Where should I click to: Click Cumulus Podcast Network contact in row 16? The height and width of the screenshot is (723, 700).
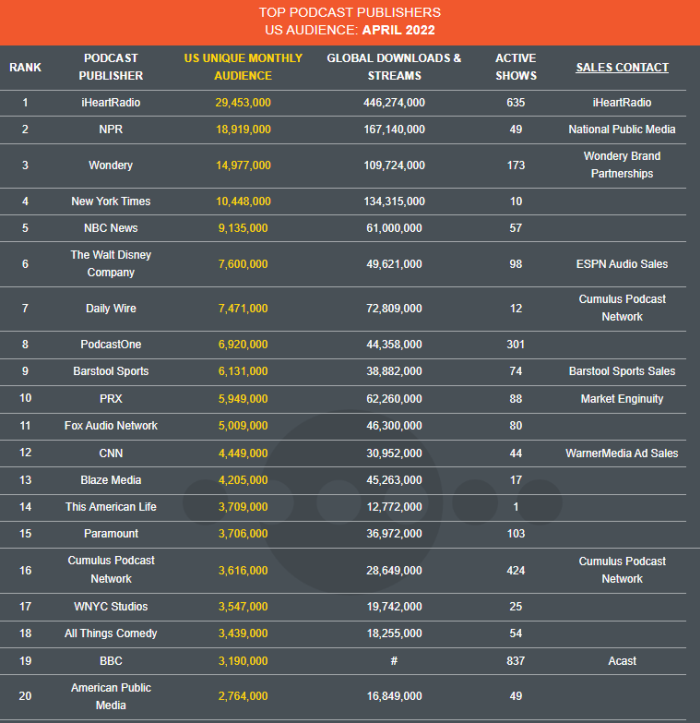pos(622,570)
